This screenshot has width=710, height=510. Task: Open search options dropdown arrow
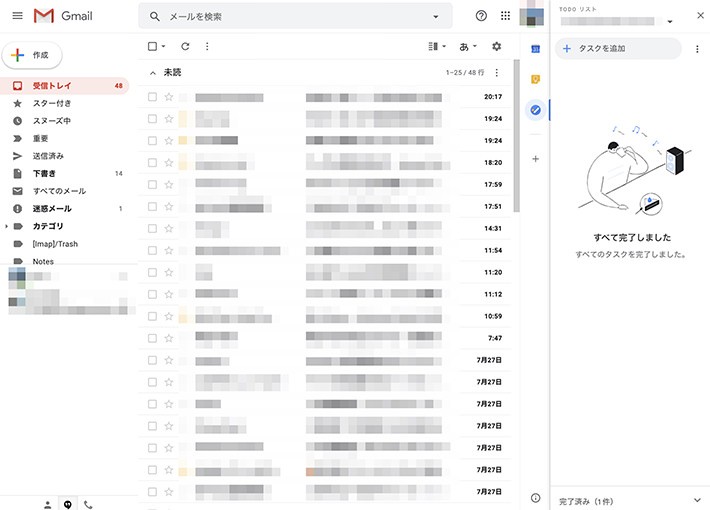click(436, 17)
